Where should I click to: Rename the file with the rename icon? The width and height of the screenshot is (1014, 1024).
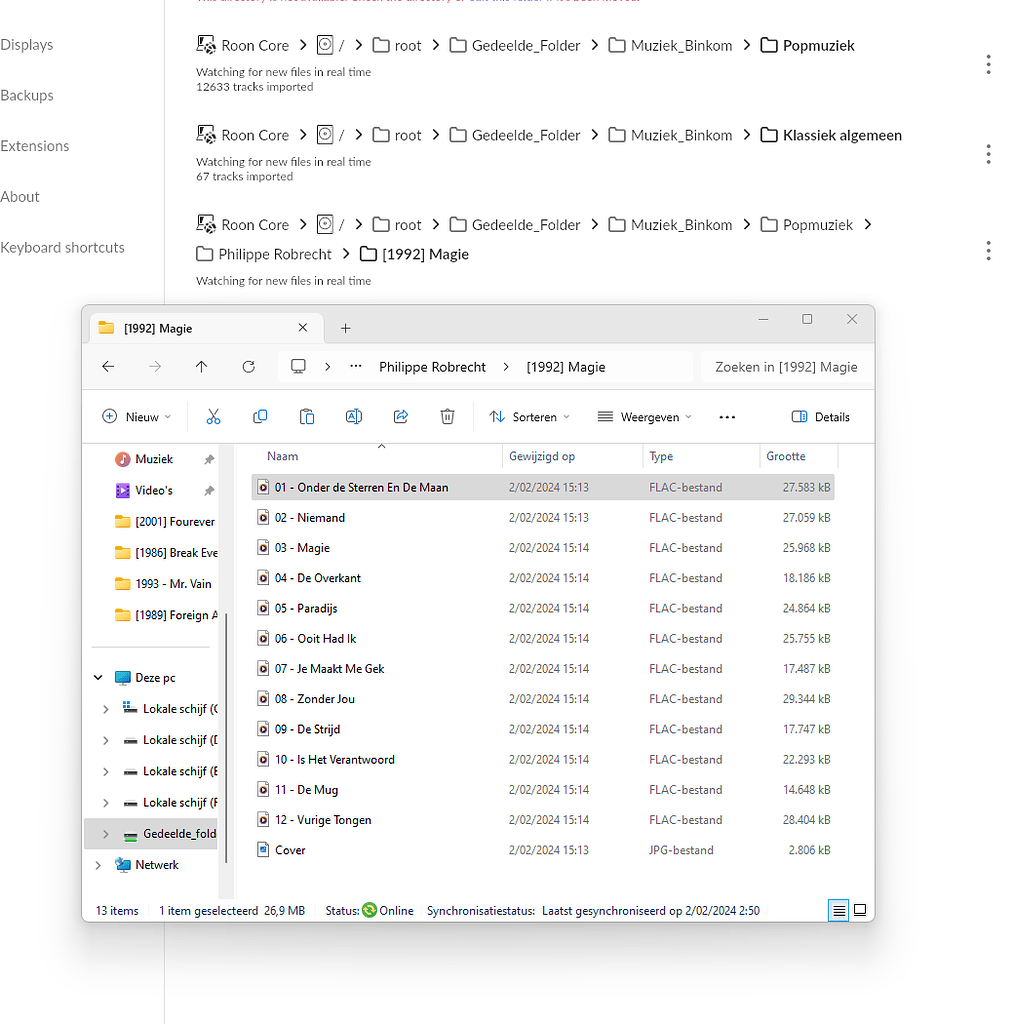click(x=353, y=416)
